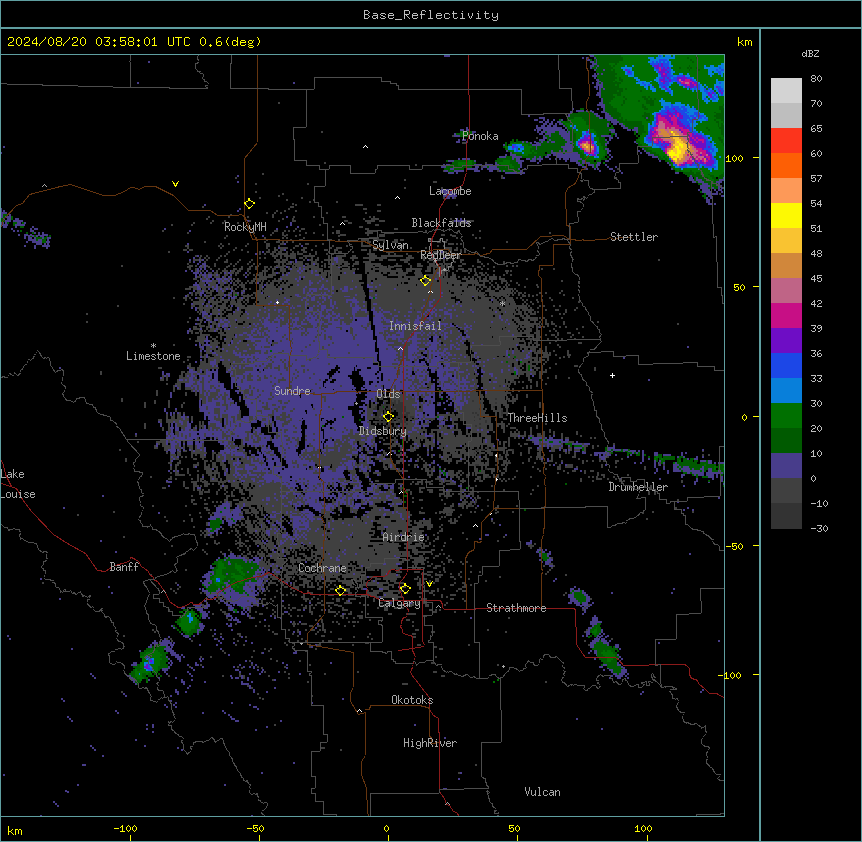862x842 pixels.
Task: Click the Didsbury town label
Action: point(383,431)
